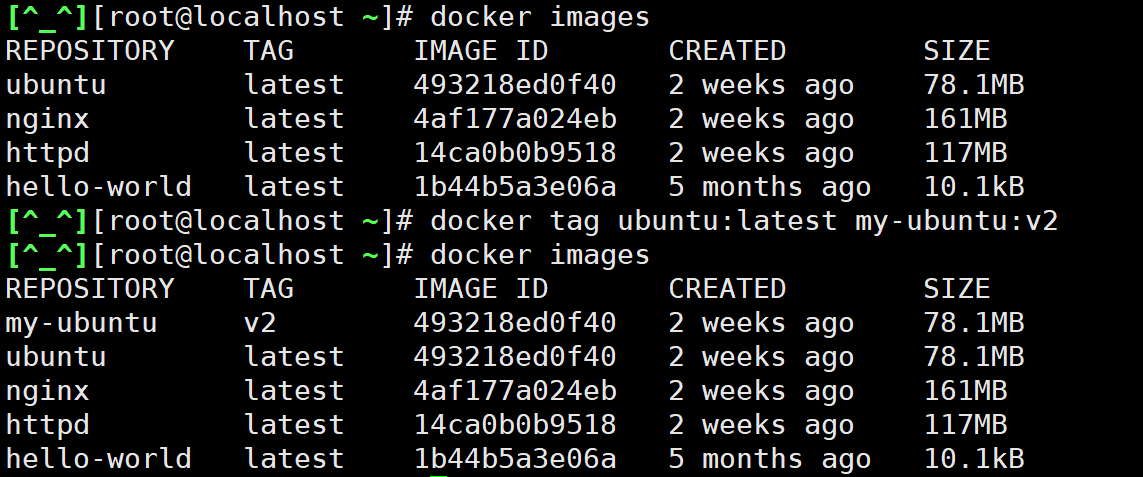Click '2 weeks ago' in the my-ubuntu row
The image size is (1143, 477).
(x=761, y=323)
